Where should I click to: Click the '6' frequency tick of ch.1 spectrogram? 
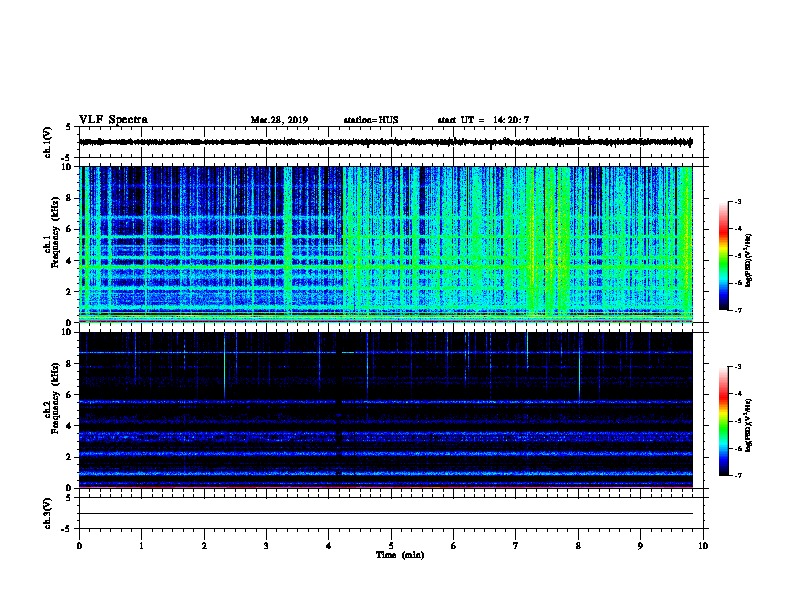pyautogui.click(x=70, y=229)
